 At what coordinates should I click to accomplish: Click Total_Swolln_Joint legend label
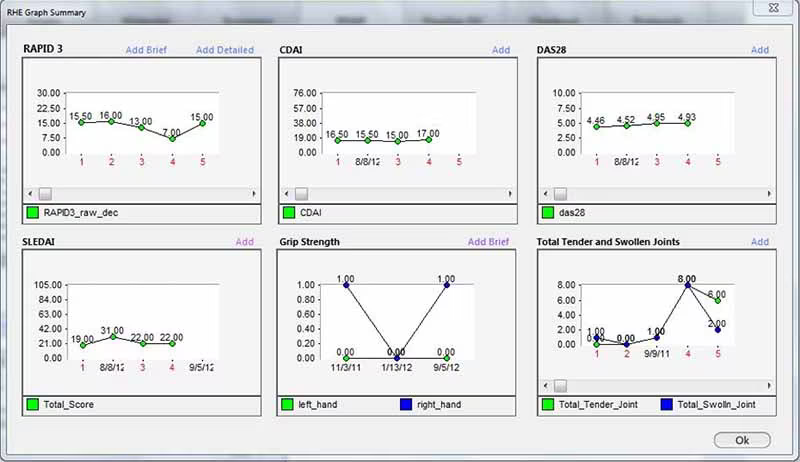pos(716,404)
